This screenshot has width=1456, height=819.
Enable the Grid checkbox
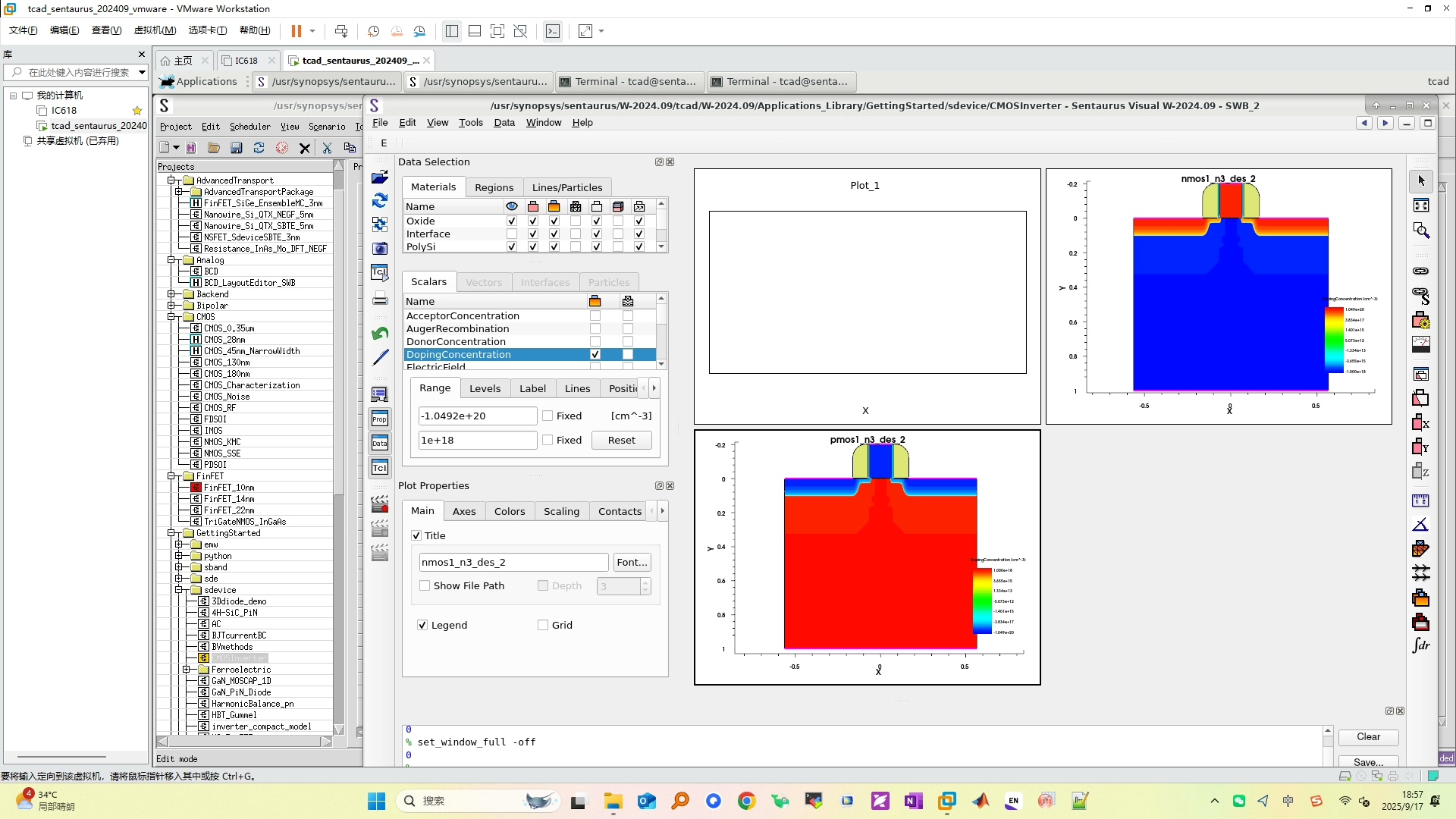click(543, 626)
